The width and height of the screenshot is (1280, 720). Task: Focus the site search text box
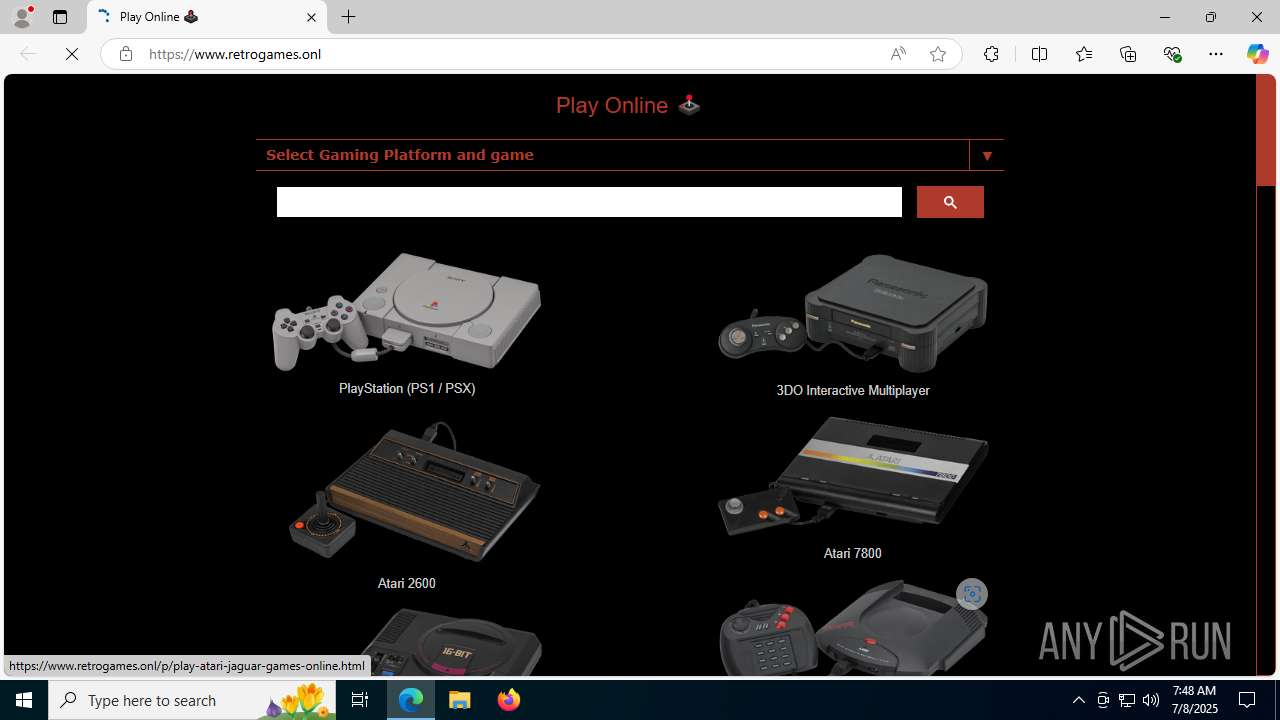[x=589, y=202]
